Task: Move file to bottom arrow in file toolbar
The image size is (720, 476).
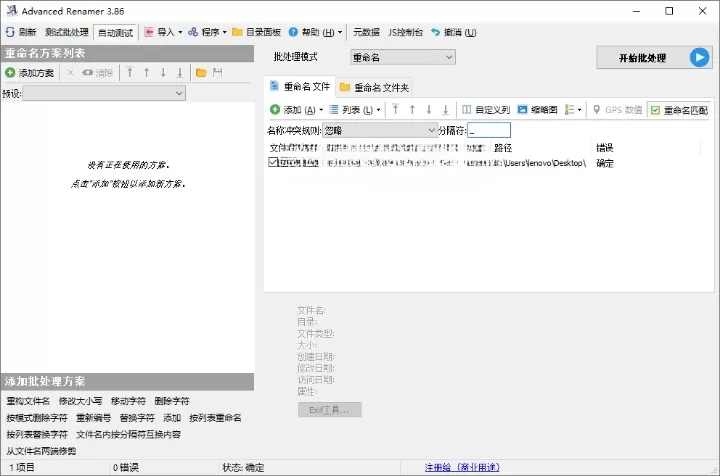Action: 445,109
